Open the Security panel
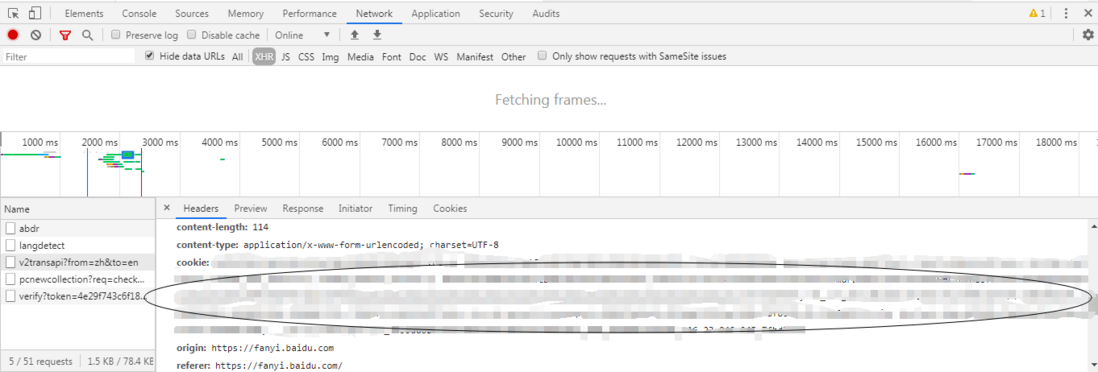The height and width of the screenshot is (372, 1098). click(496, 13)
